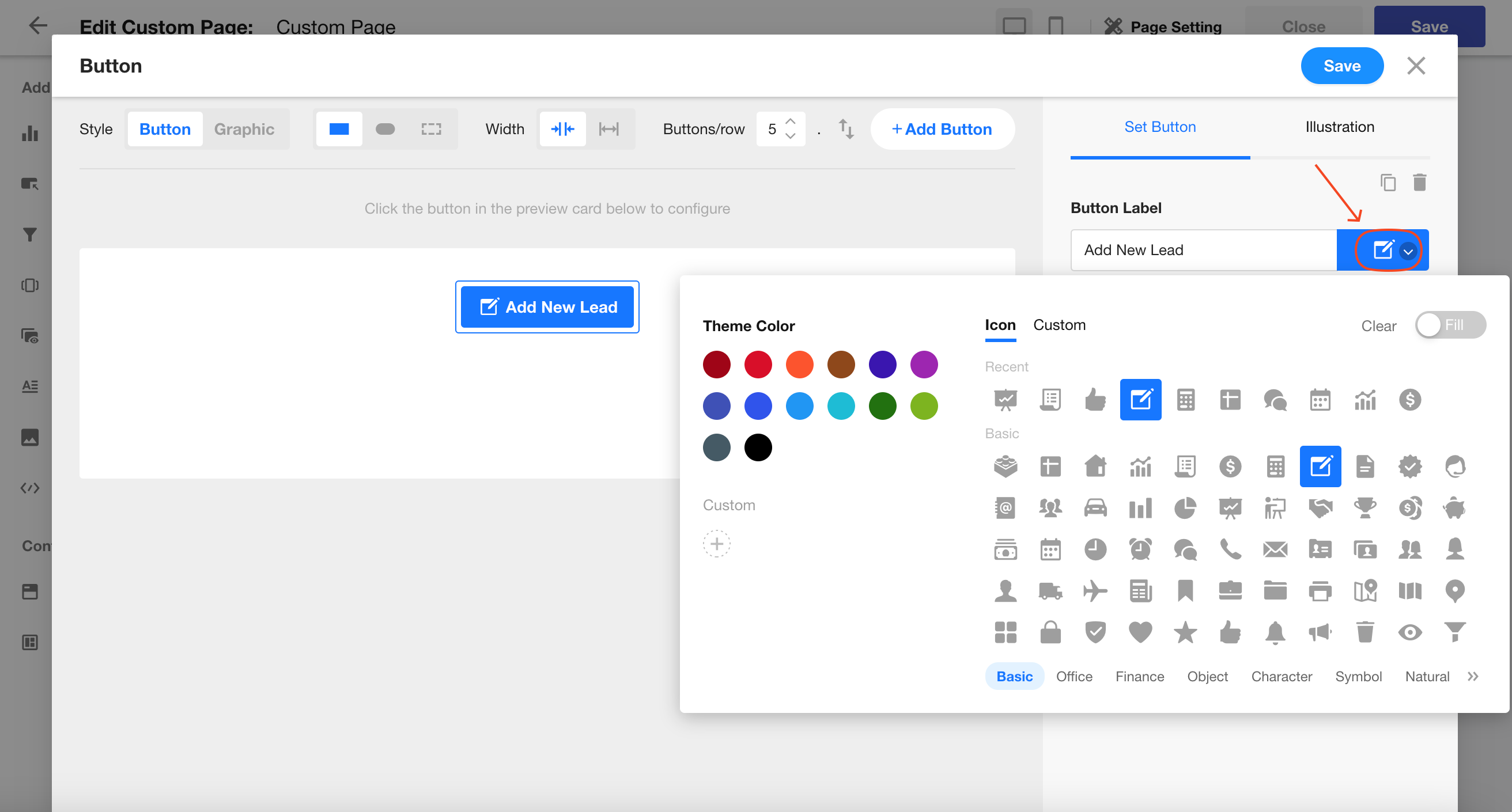Image resolution: width=1512 pixels, height=812 pixels.
Task: Choose the alarm clock icon
Action: (x=1140, y=549)
